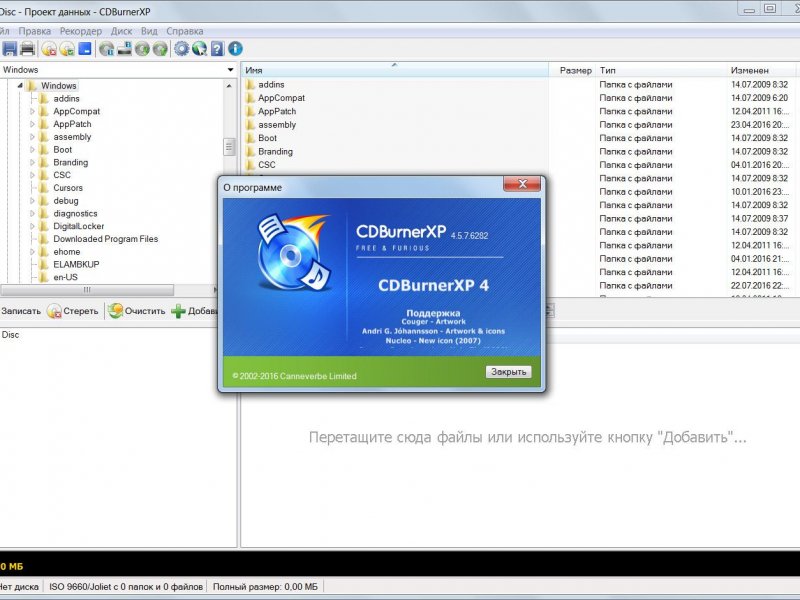This screenshot has width=800, height=600.
Task: Select en-US in the folder tree
Action: click(x=66, y=277)
